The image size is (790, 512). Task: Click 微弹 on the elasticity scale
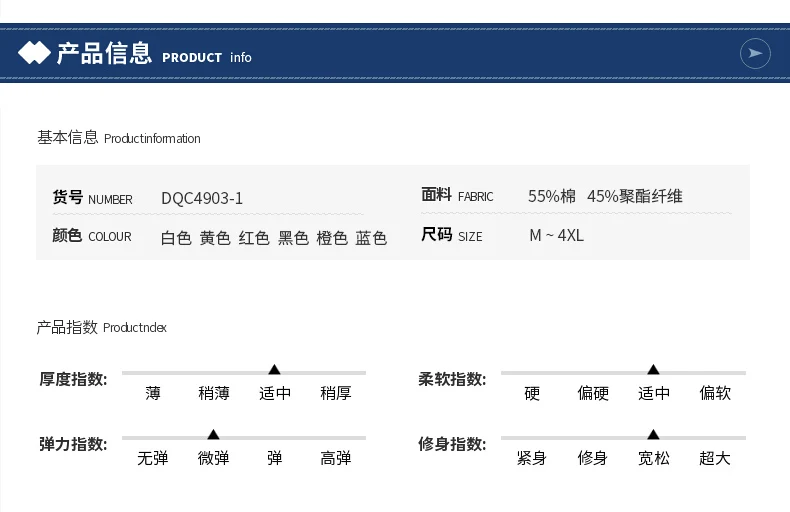214,458
